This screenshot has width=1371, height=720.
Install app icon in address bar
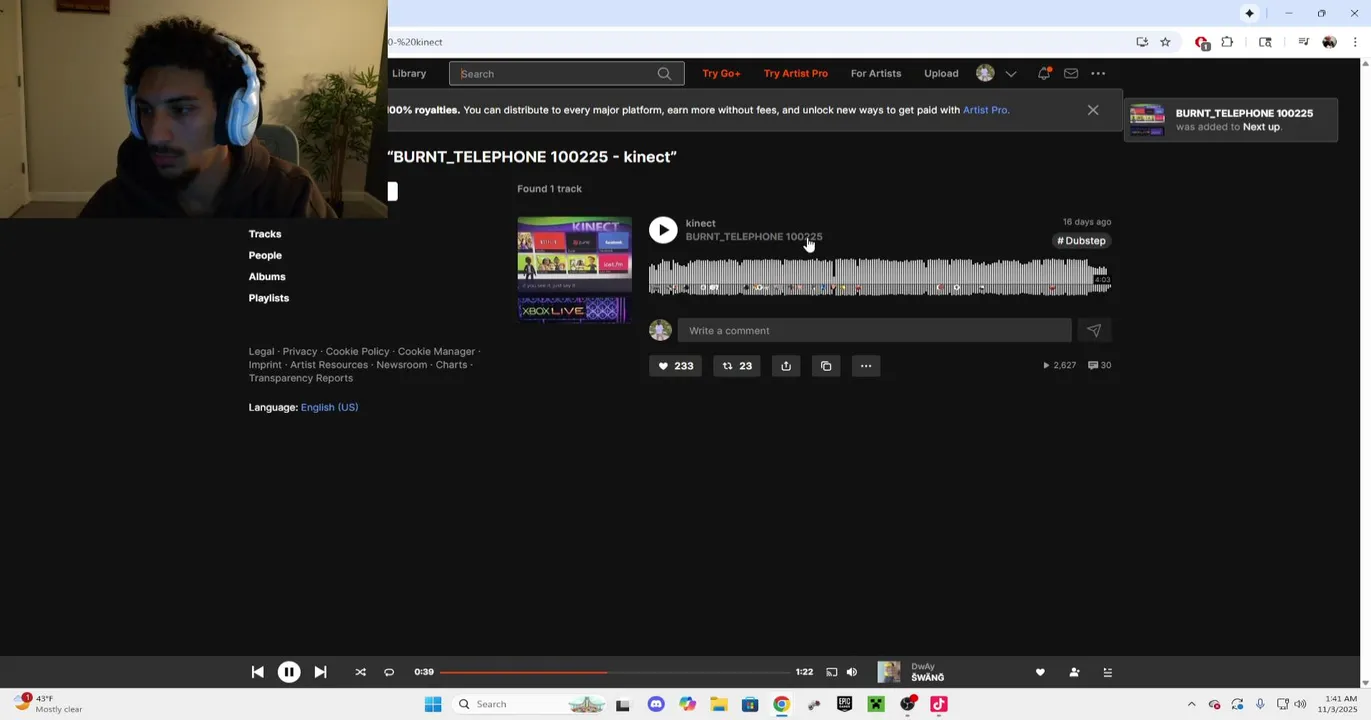tap(1142, 42)
